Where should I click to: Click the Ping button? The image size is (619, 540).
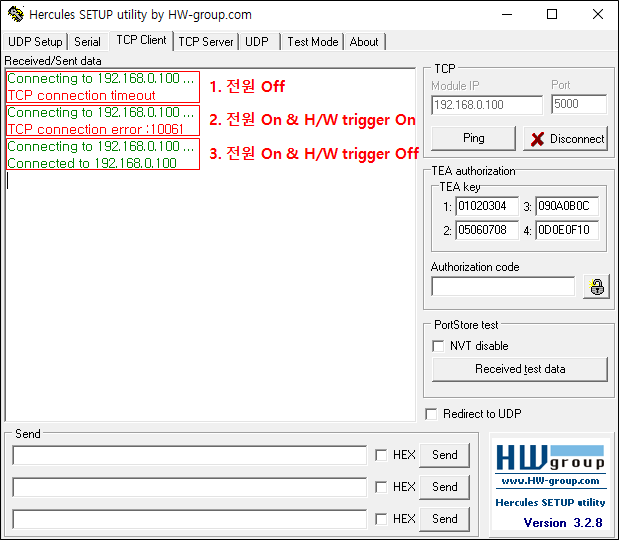pos(473,138)
